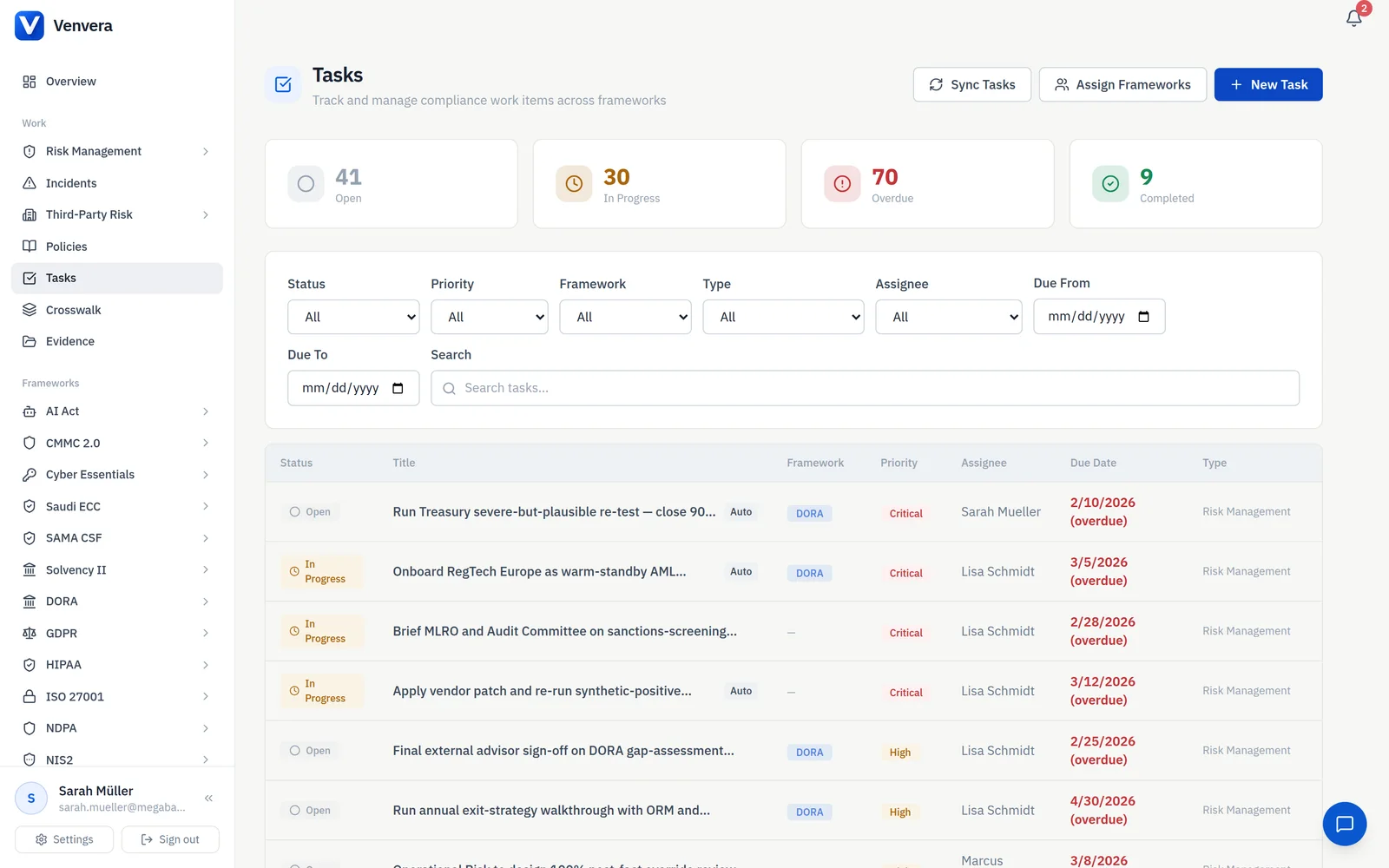
Task: Click the Auto tag on Apply vendor patch row
Action: [741, 691]
